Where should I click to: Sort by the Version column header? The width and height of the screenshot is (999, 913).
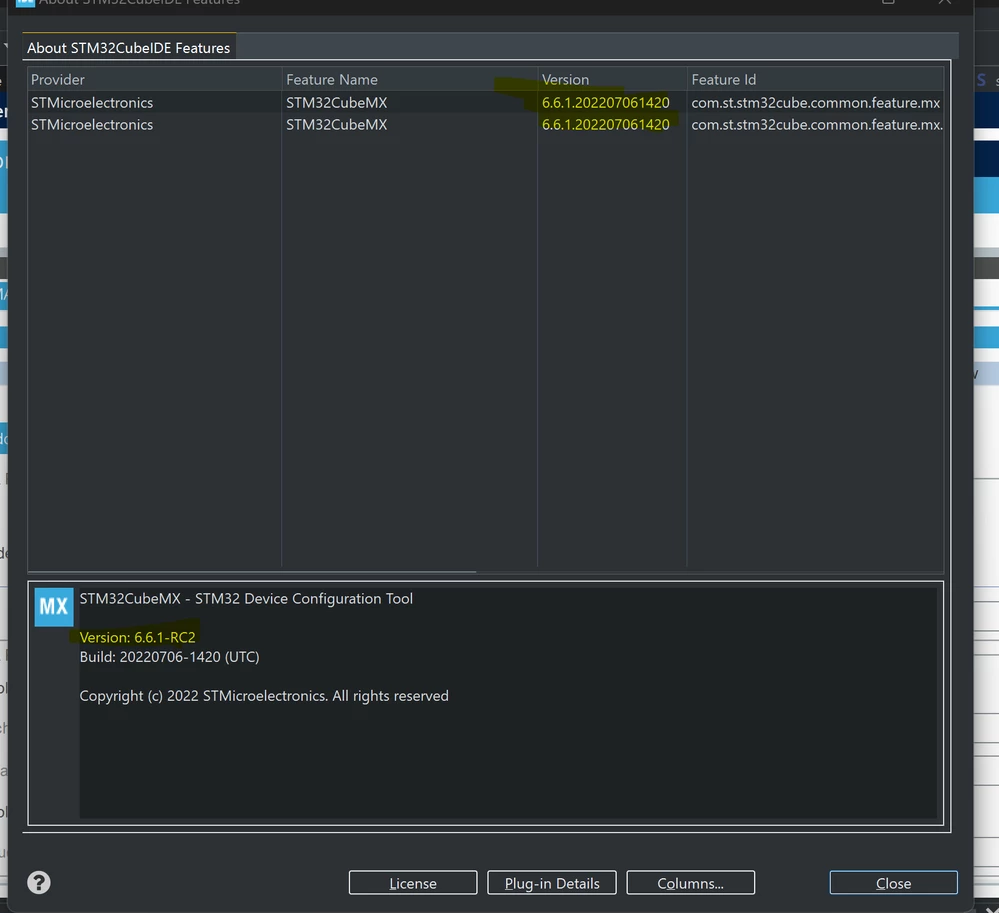pyautogui.click(x=612, y=80)
